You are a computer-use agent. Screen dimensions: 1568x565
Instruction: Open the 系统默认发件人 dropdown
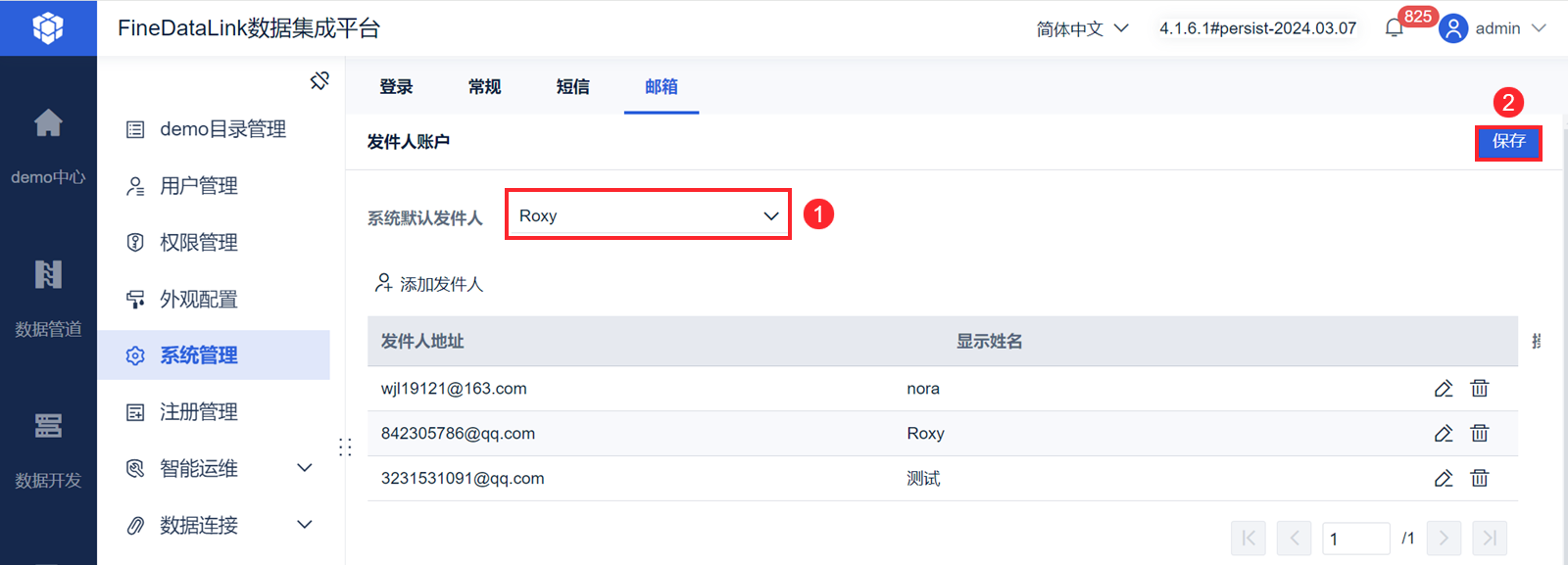pos(648,215)
